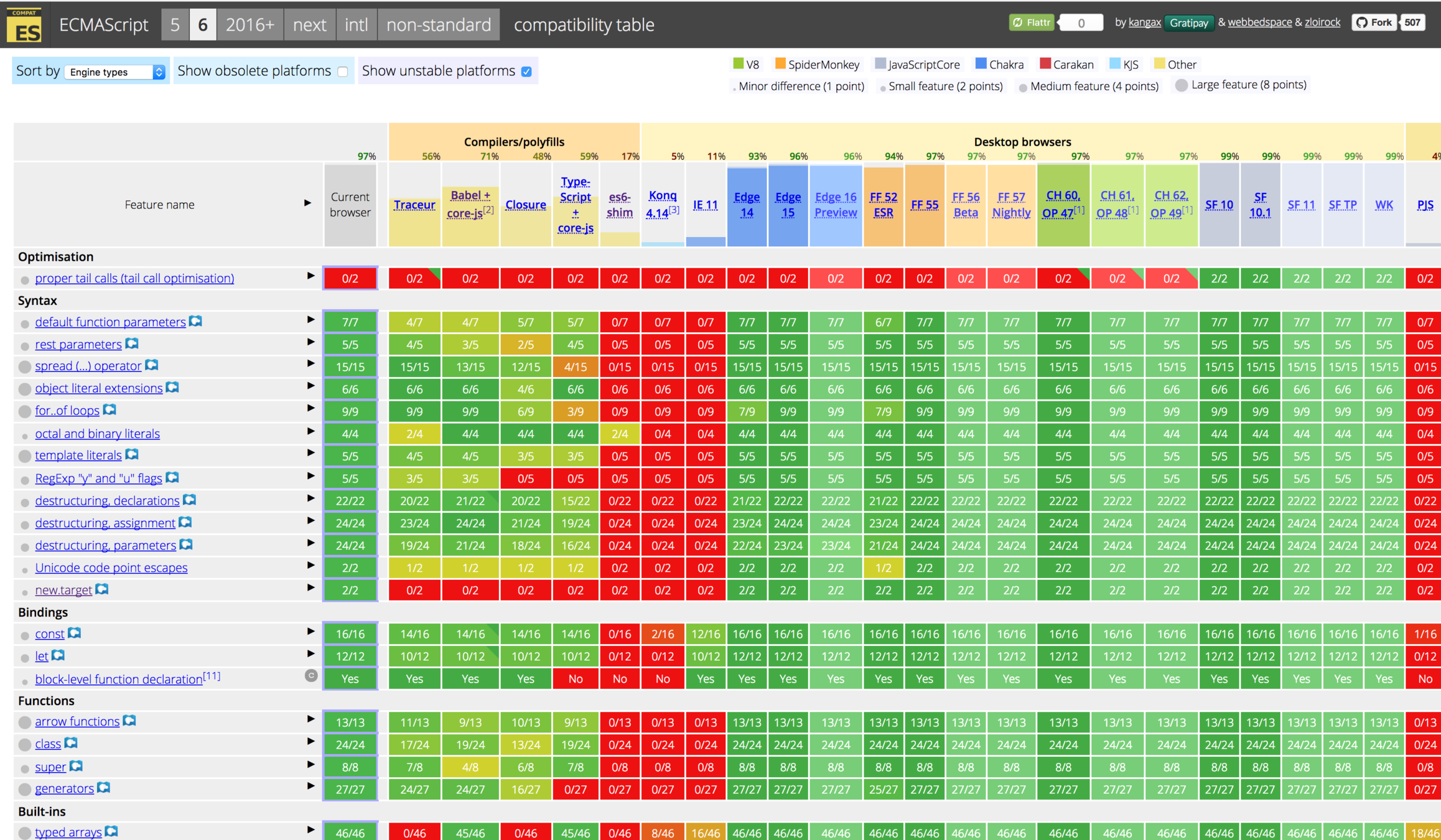The image size is (1441, 840).
Task: Click the info icon beside default function parameters
Action: pos(195,321)
